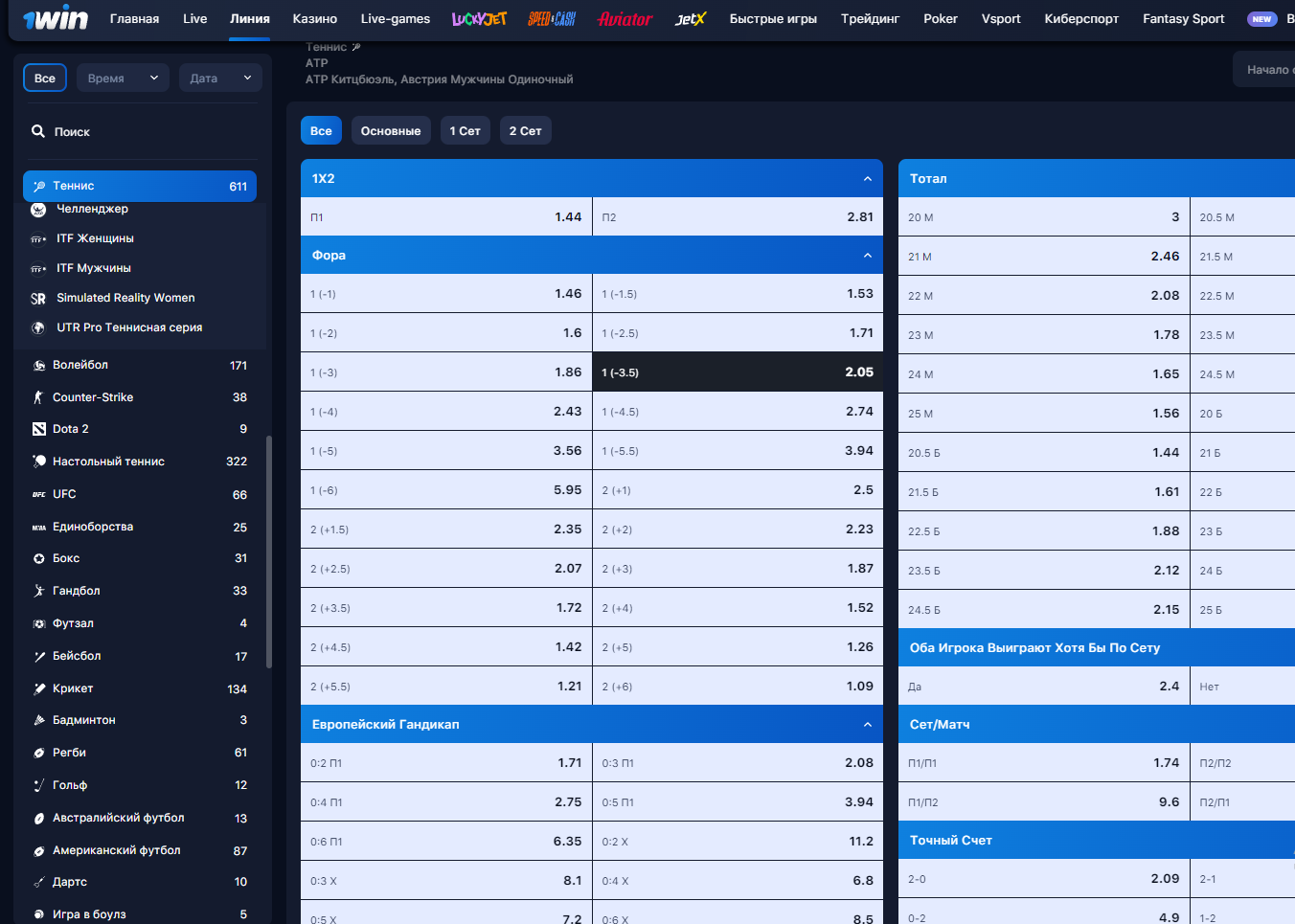The height and width of the screenshot is (924, 1295).
Task: Open the Fantasy Sport nav item
Action: 1183,19
